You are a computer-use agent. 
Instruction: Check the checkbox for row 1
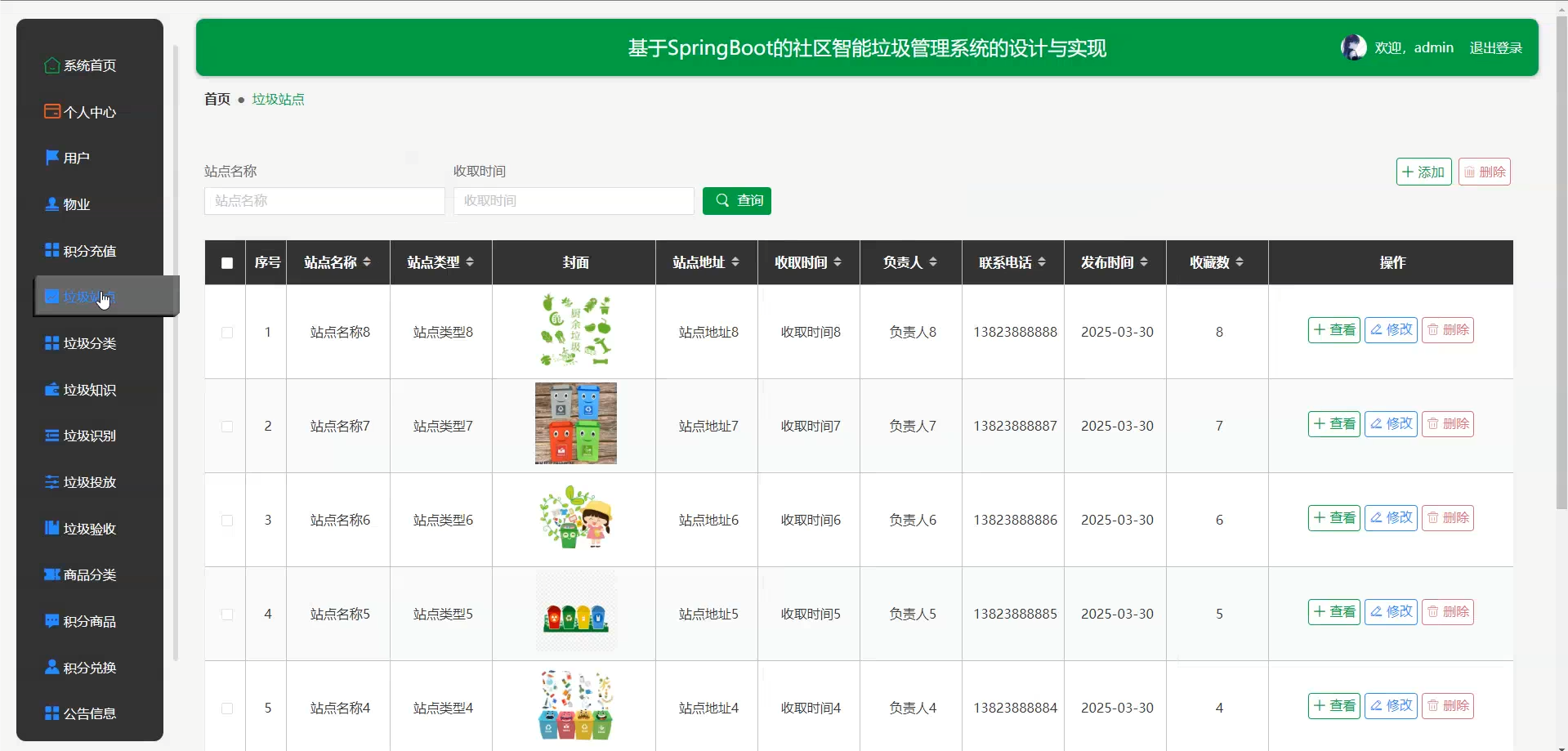(x=227, y=333)
